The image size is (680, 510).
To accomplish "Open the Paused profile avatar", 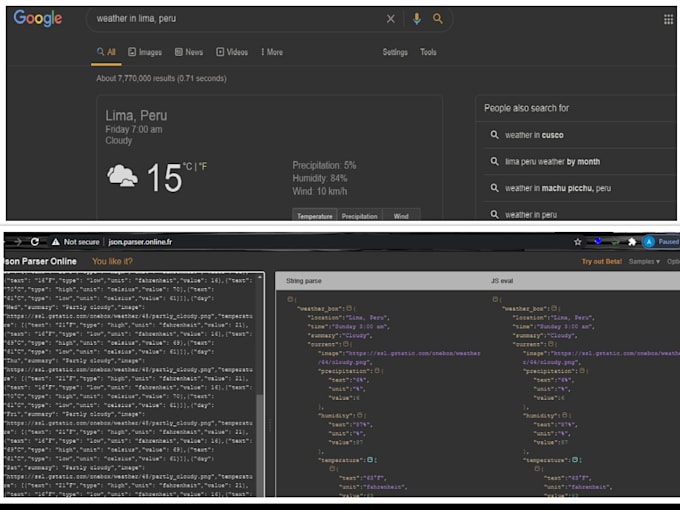I will [x=649, y=242].
